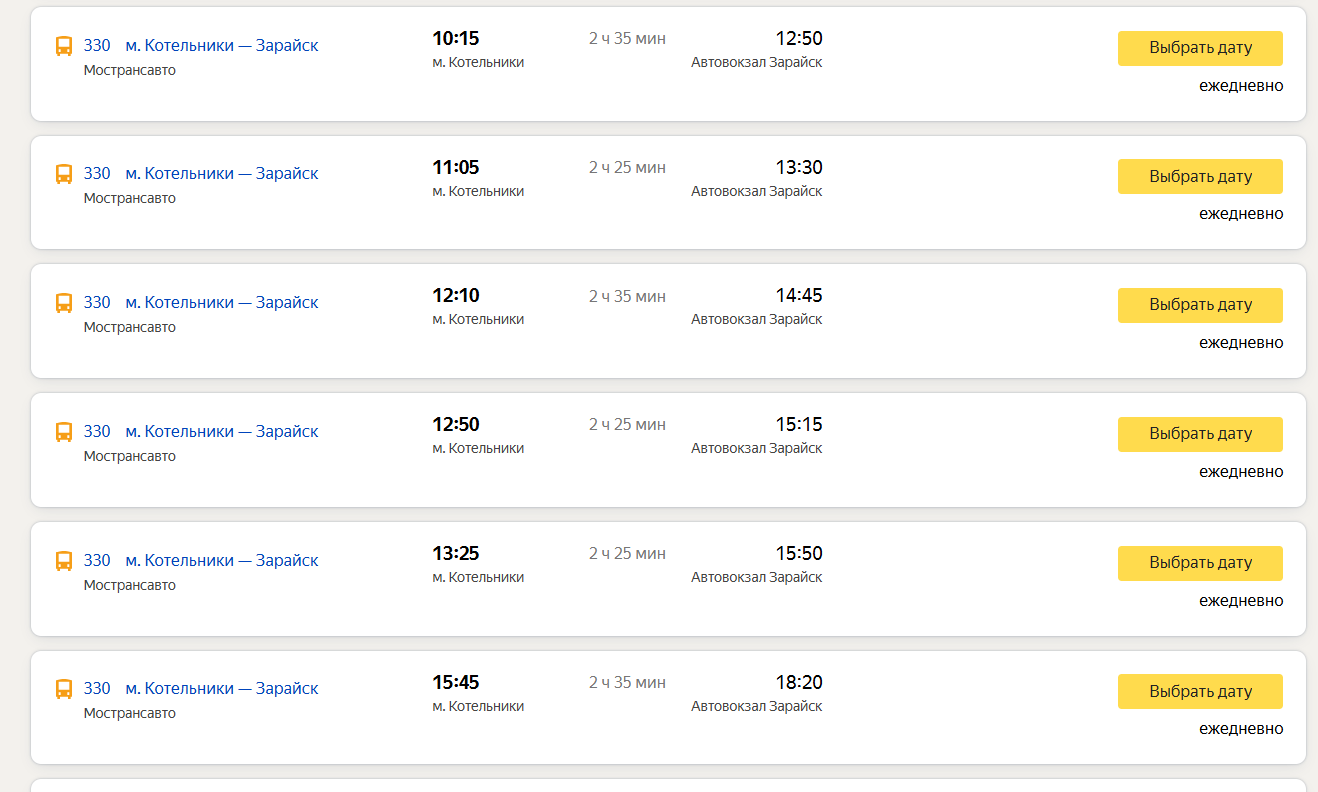The width and height of the screenshot is (1318, 792).
Task: Open the 11:05 м. Котельники — Зарайск route link
Action: pos(222,173)
